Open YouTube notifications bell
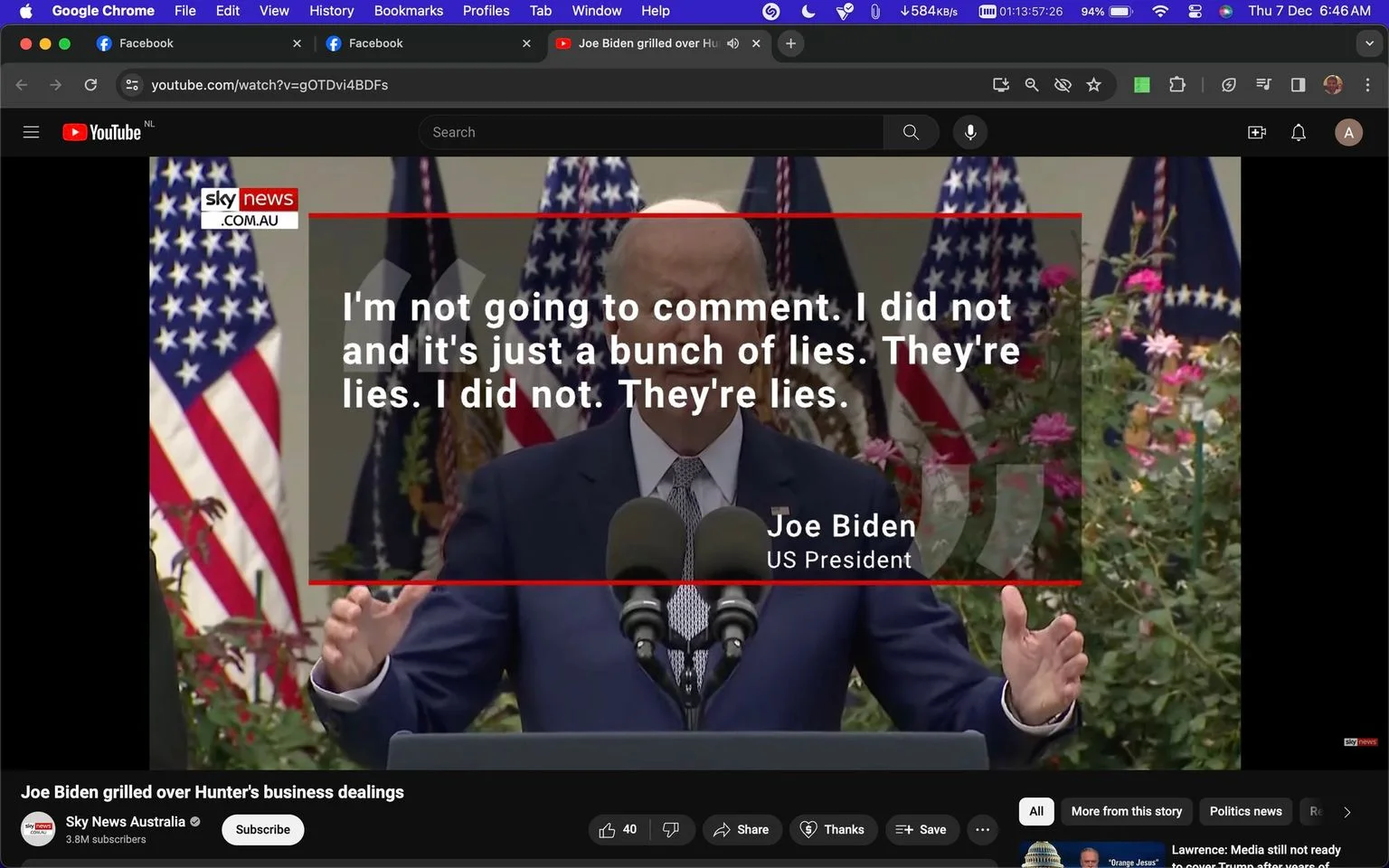 [1299, 132]
